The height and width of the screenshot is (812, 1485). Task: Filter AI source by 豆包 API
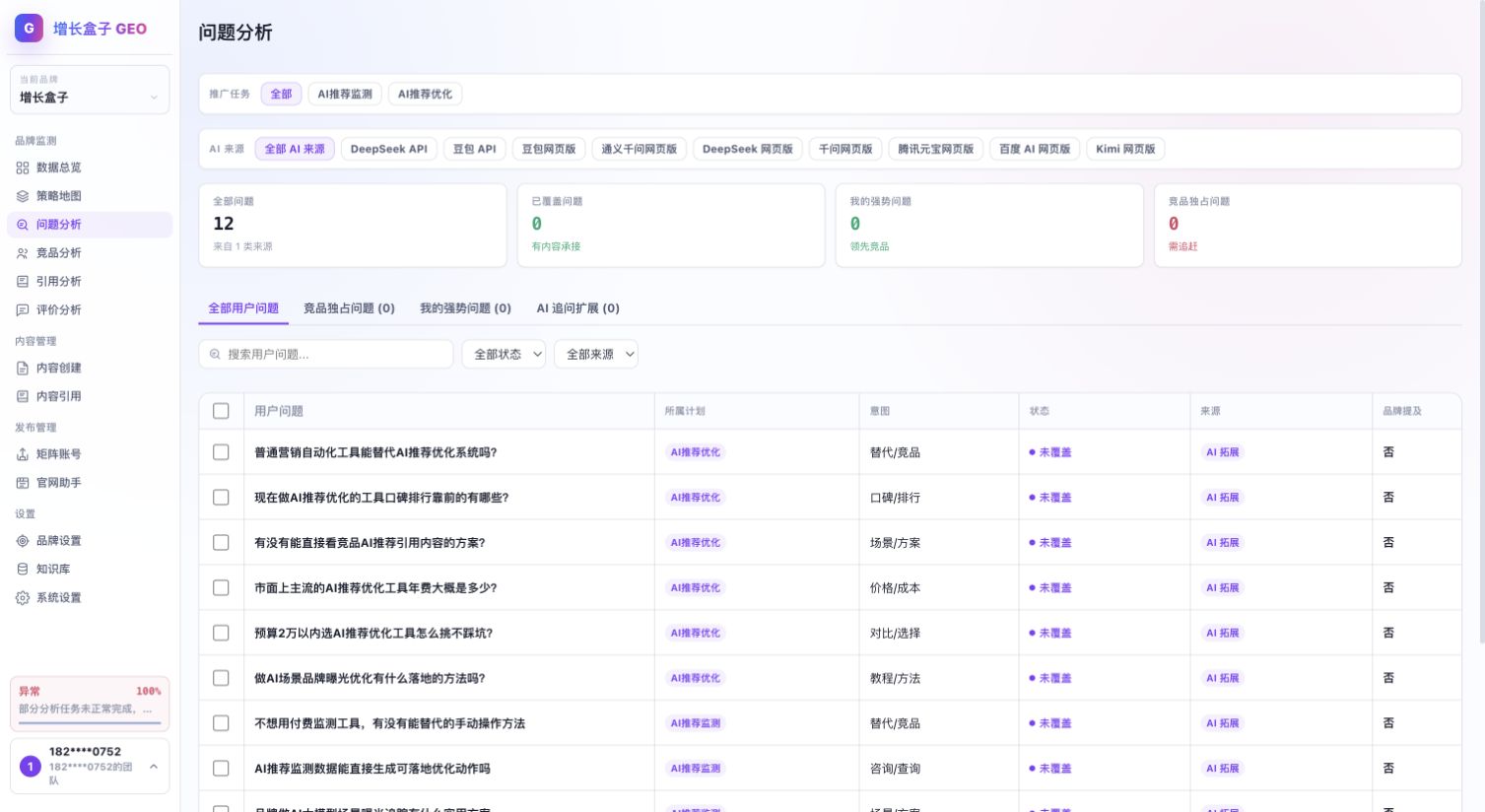point(475,149)
